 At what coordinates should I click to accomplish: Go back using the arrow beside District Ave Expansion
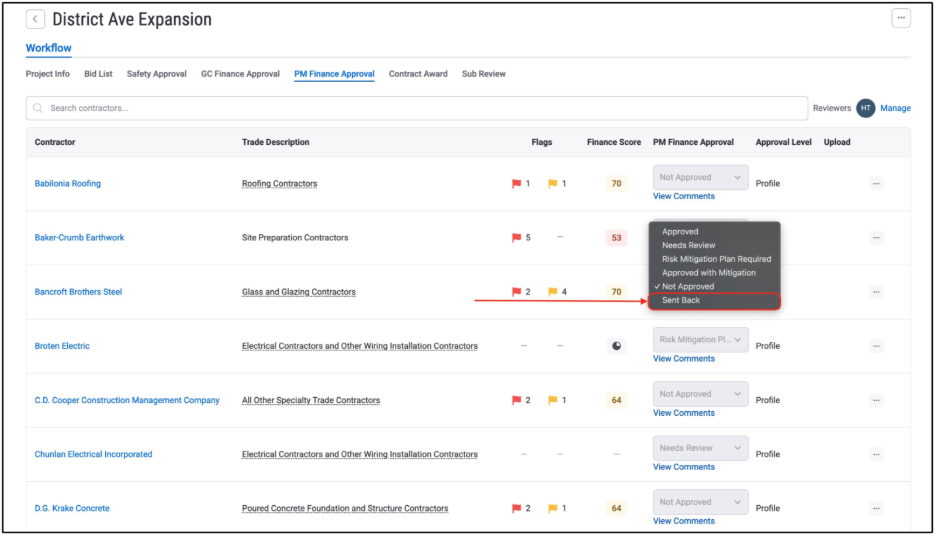(35, 19)
